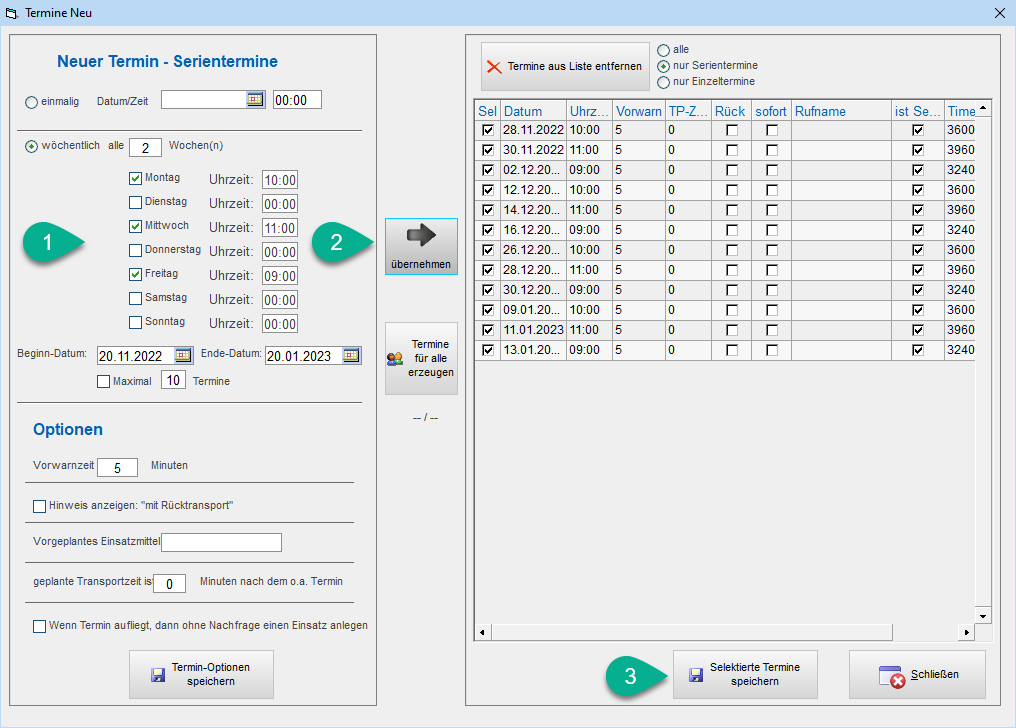Save with Selektierte Termine speichern button
The height and width of the screenshot is (728, 1016).
pos(745,674)
